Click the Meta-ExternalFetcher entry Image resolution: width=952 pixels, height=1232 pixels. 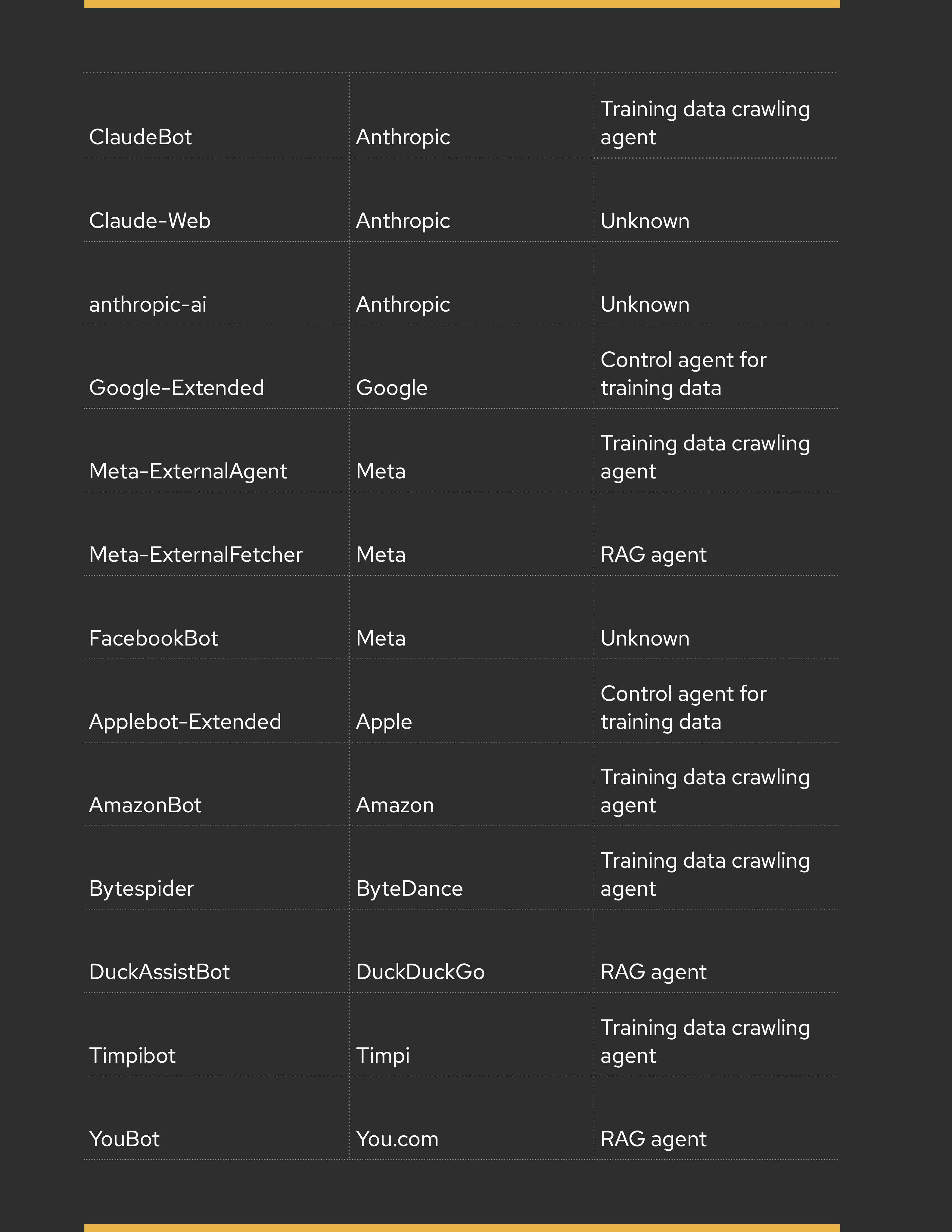tap(196, 555)
